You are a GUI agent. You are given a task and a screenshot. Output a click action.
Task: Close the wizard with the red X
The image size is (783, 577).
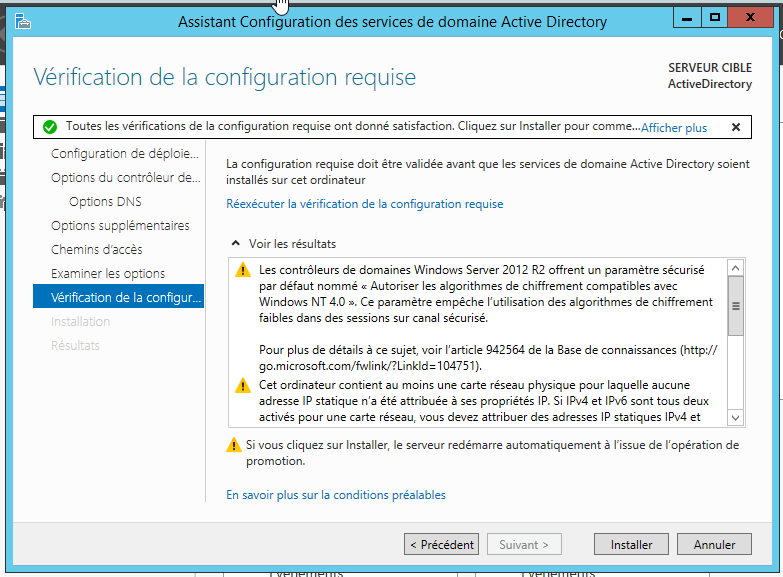(750, 18)
